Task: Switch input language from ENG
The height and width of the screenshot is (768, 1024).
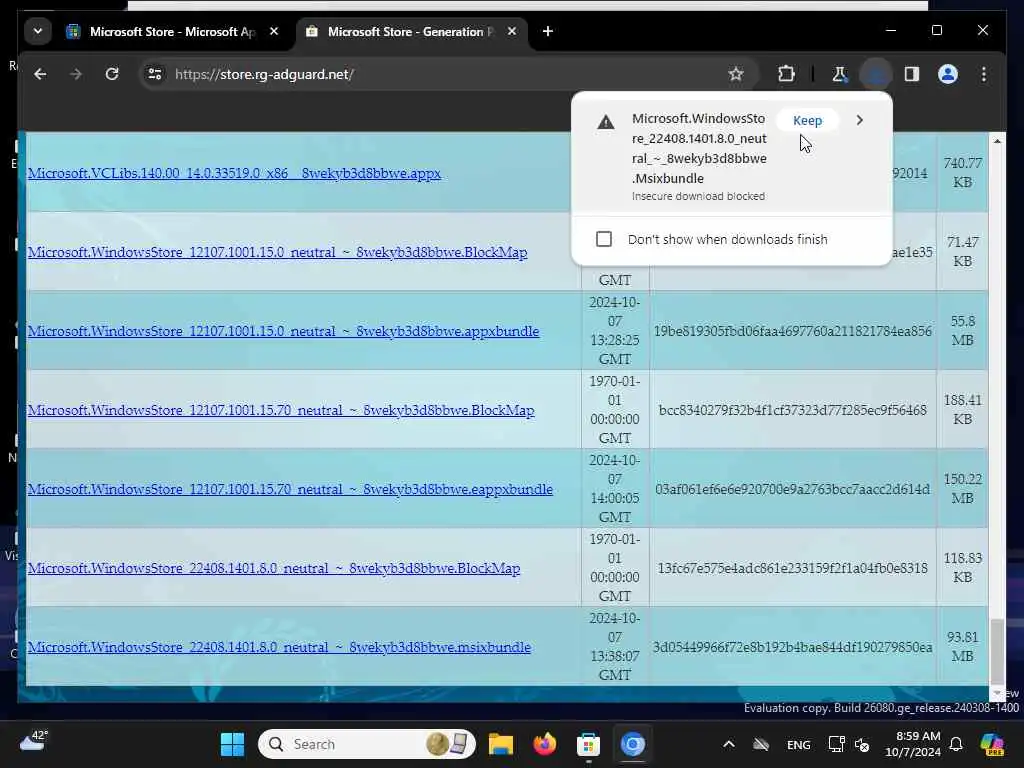Action: coord(798,744)
